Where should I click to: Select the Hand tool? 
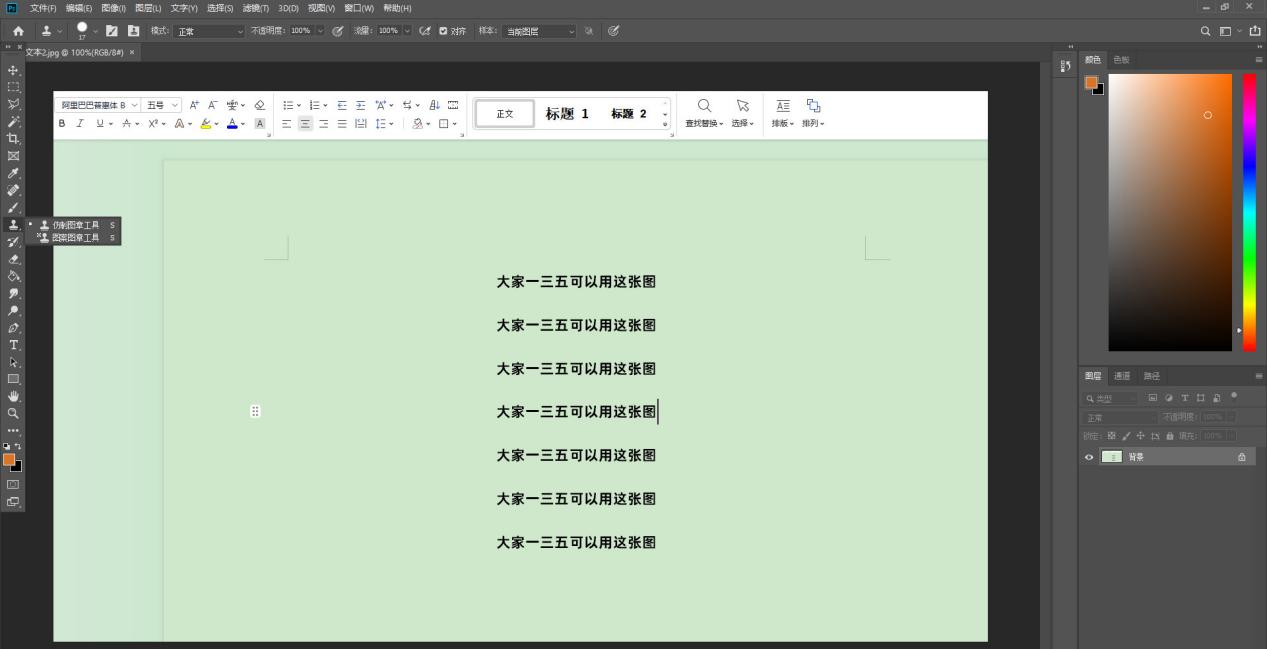[x=13, y=396]
